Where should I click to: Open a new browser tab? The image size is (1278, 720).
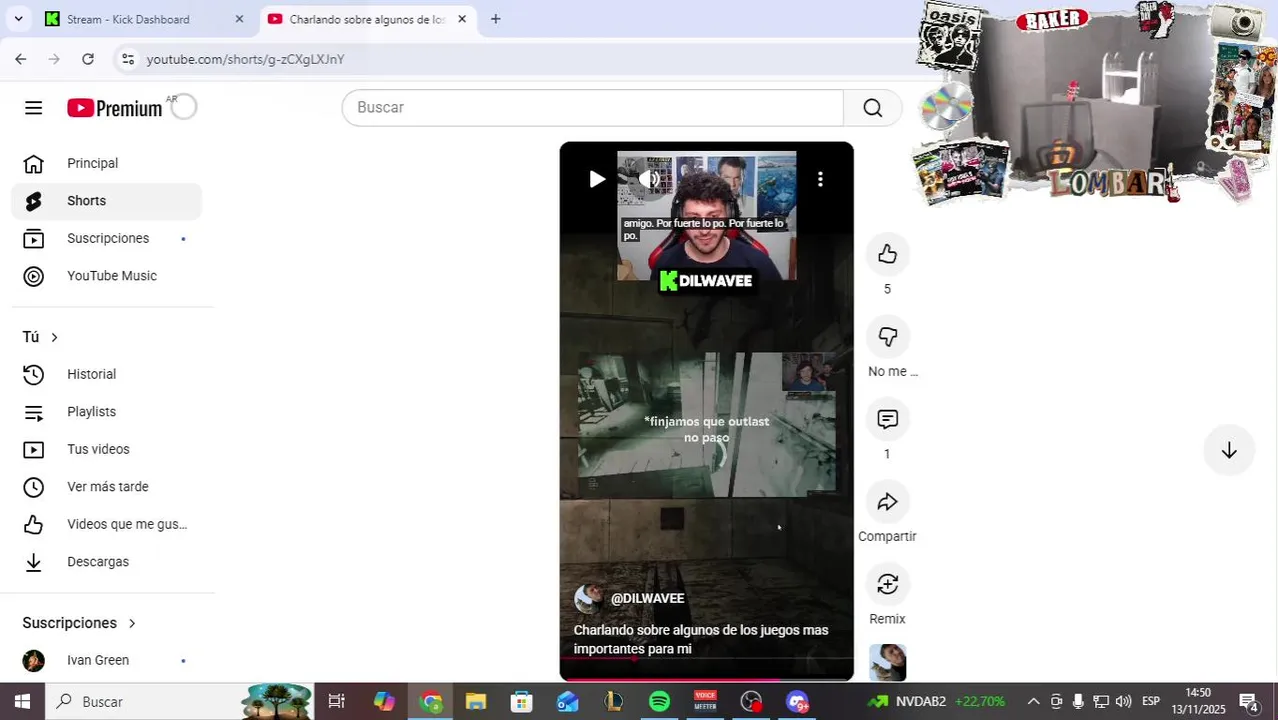(495, 19)
